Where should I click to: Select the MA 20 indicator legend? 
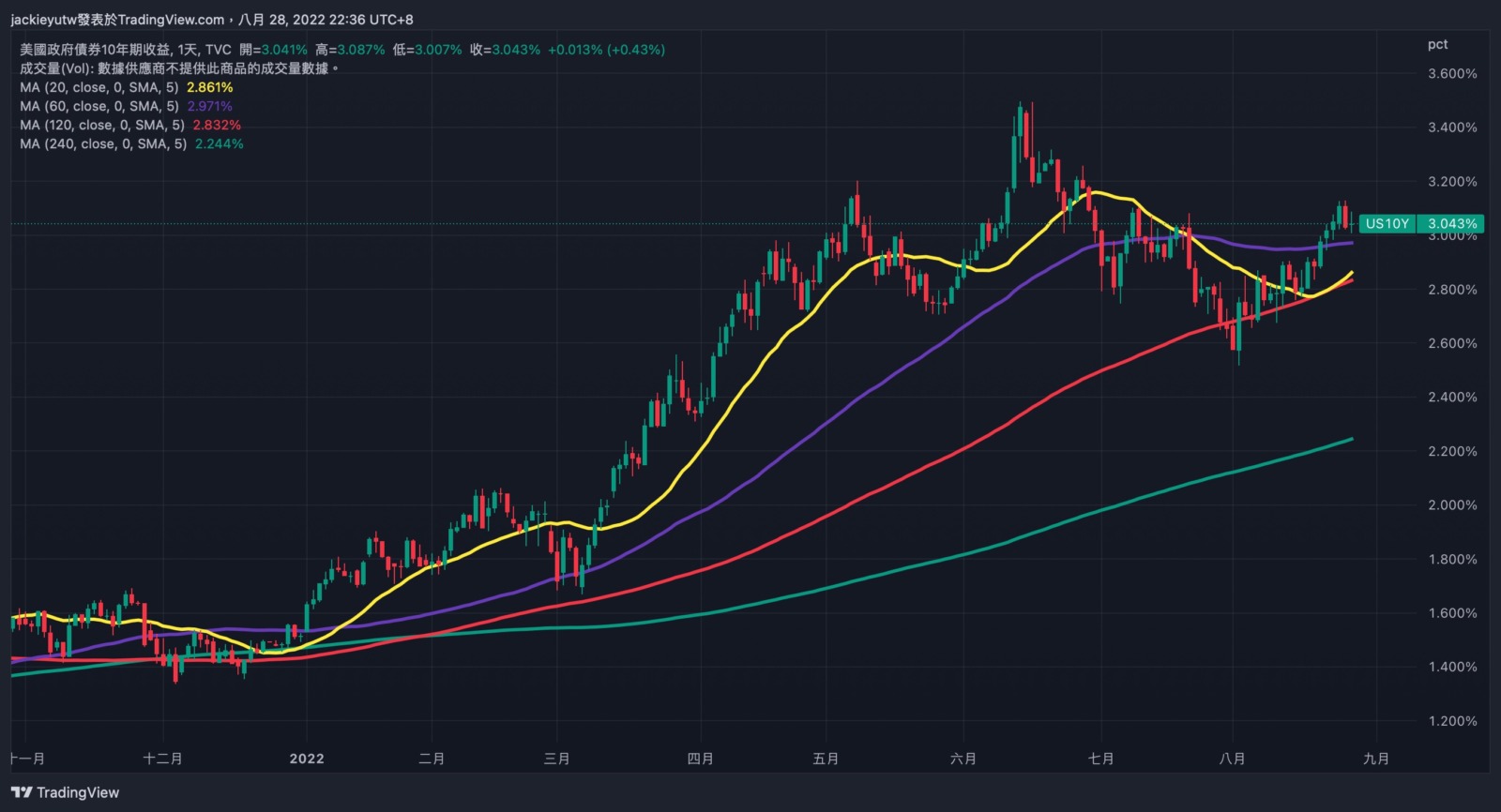coord(99,87)
